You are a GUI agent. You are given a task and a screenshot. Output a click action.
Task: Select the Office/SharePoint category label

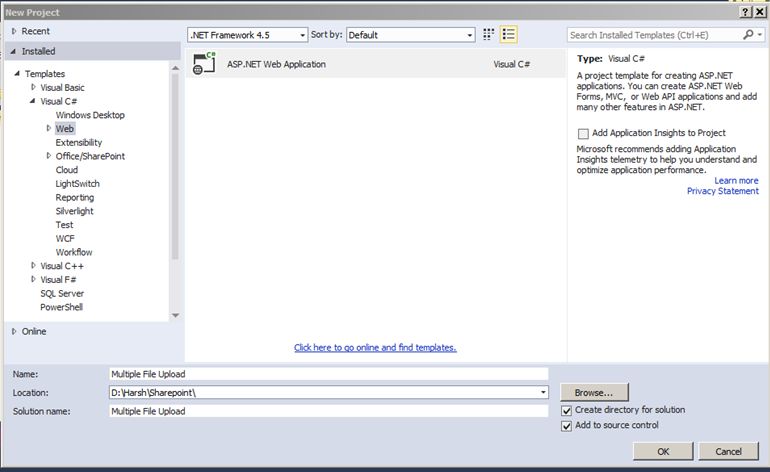point(90,156)
